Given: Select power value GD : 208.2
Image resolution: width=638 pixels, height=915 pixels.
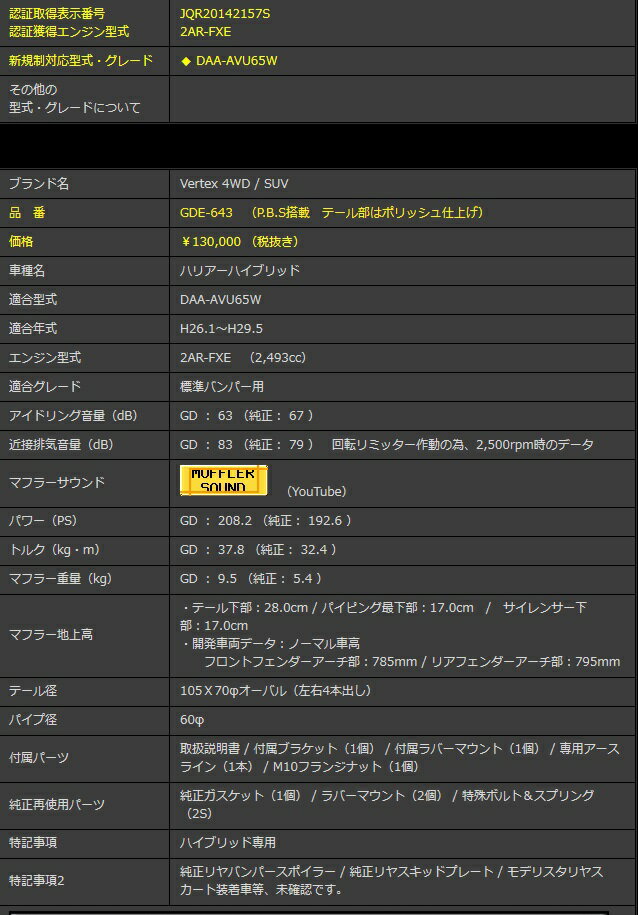Looking at the screenshot, I should coord(216,521).
